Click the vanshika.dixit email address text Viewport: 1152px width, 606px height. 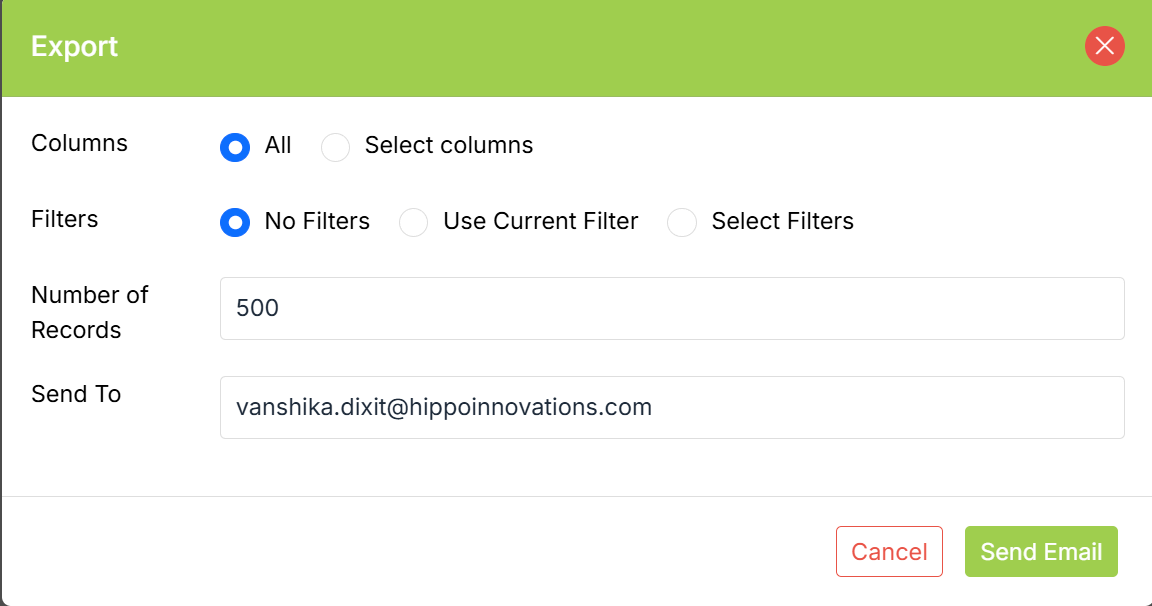[x=444, y=407]
